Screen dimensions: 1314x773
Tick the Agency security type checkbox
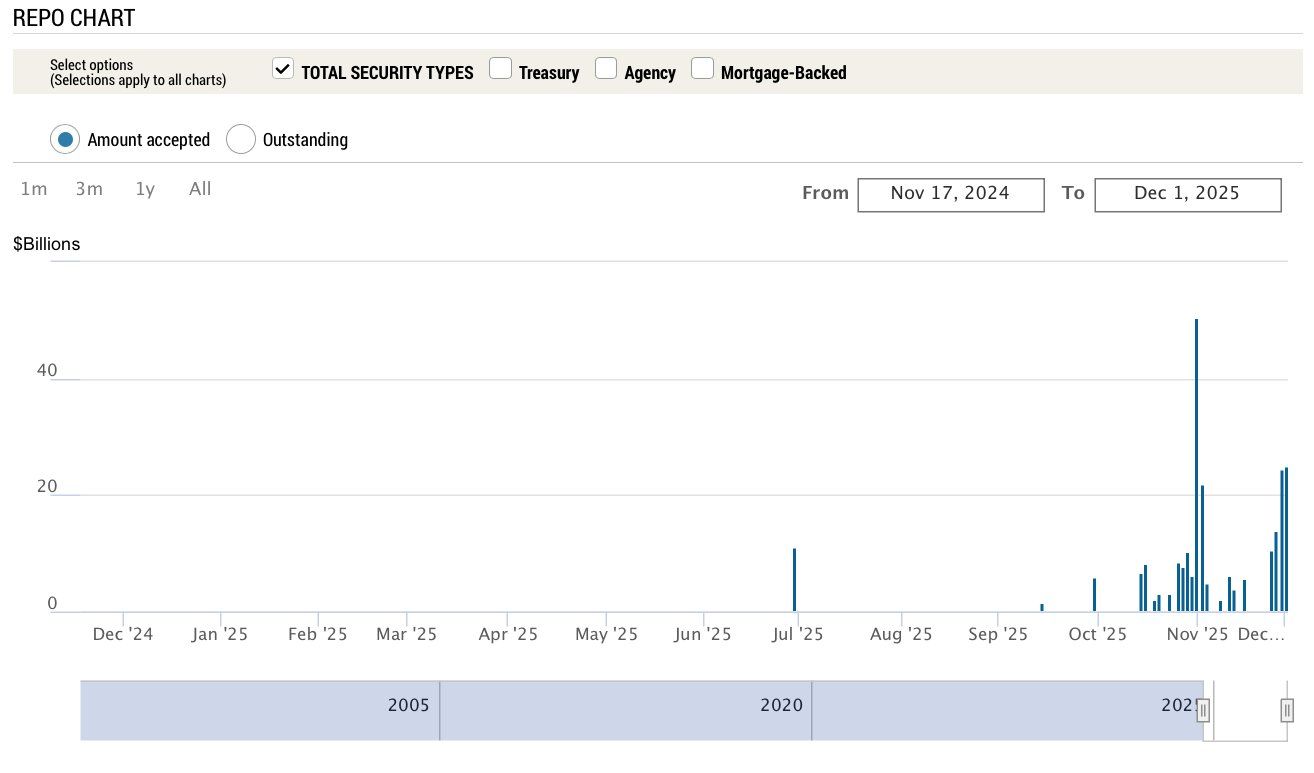[606, 69]
